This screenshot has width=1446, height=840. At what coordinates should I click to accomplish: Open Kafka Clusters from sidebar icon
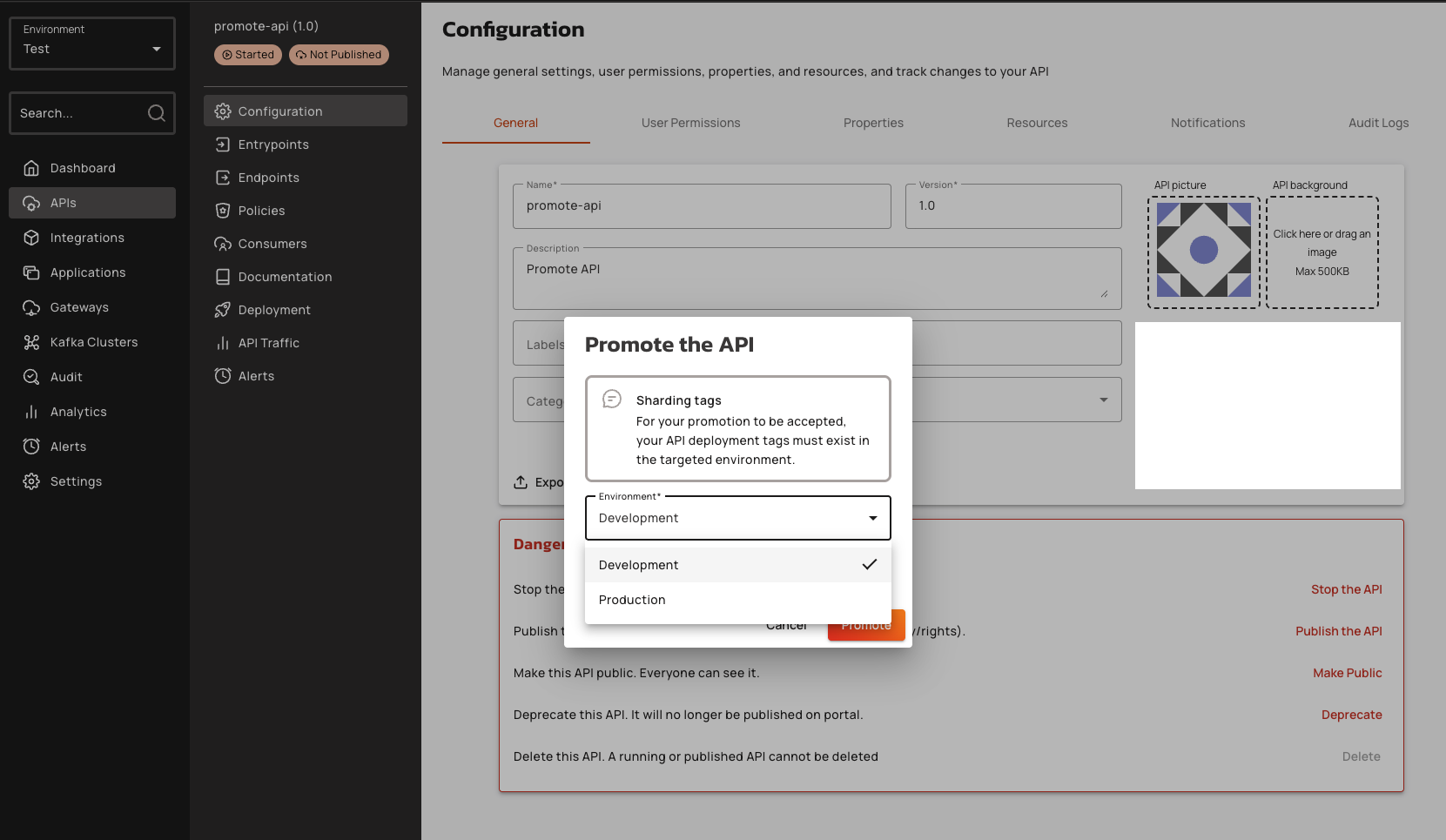pyautogui.click(x=31, y=342)
